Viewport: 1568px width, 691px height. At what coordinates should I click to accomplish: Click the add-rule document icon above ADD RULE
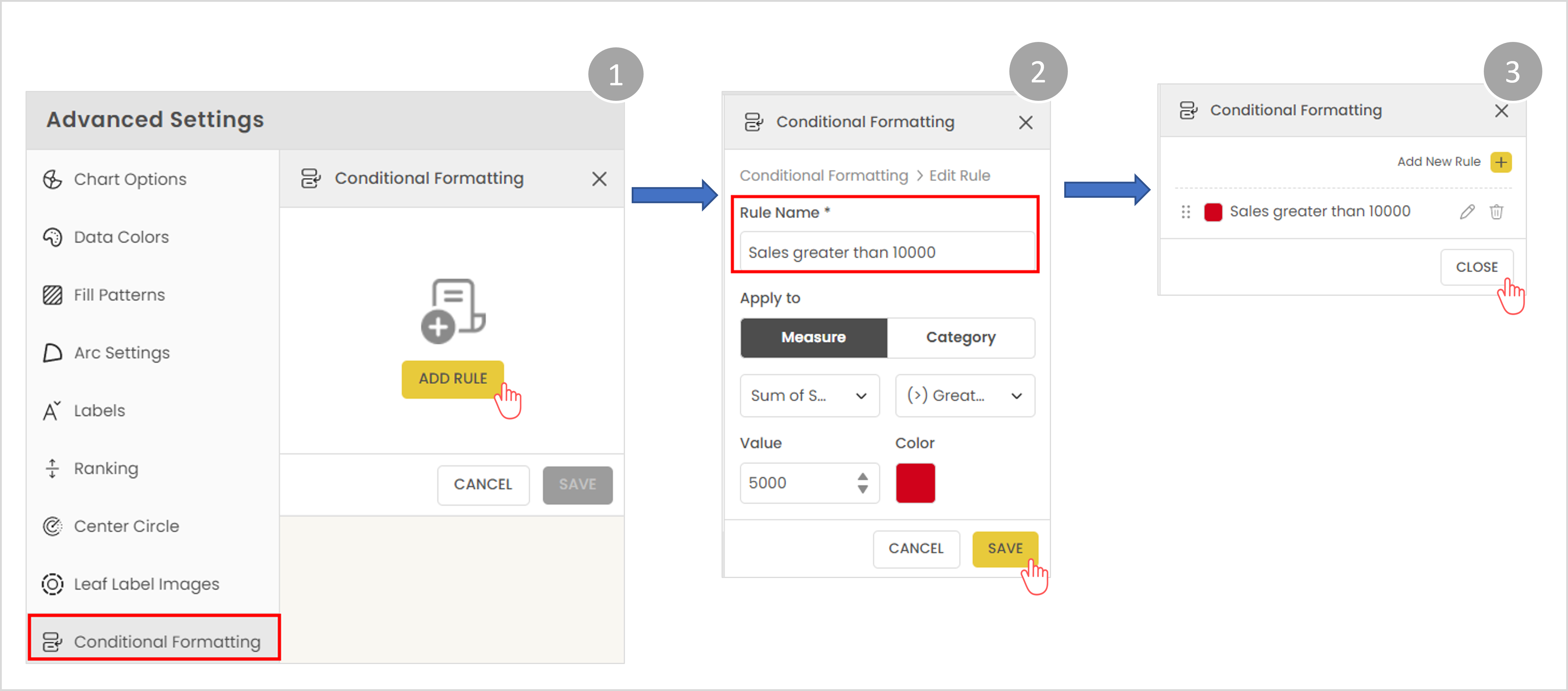pyautogui.click(x=453, y=311)
